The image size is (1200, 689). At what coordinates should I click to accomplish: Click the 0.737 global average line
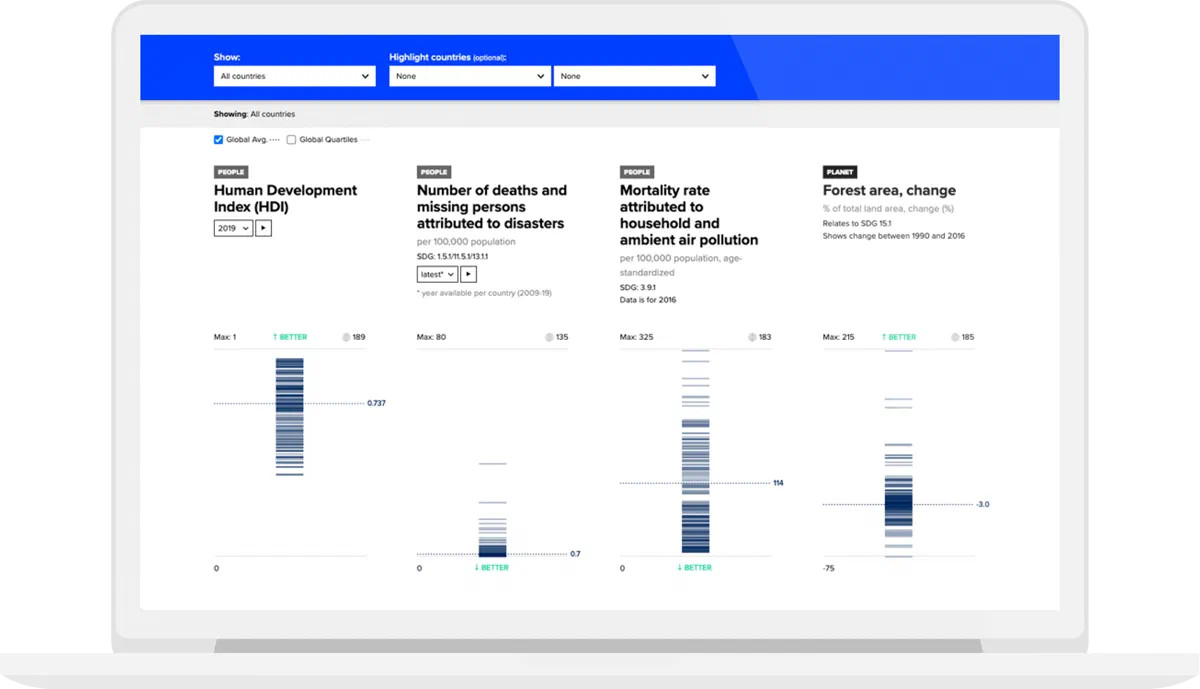(290, 403)
